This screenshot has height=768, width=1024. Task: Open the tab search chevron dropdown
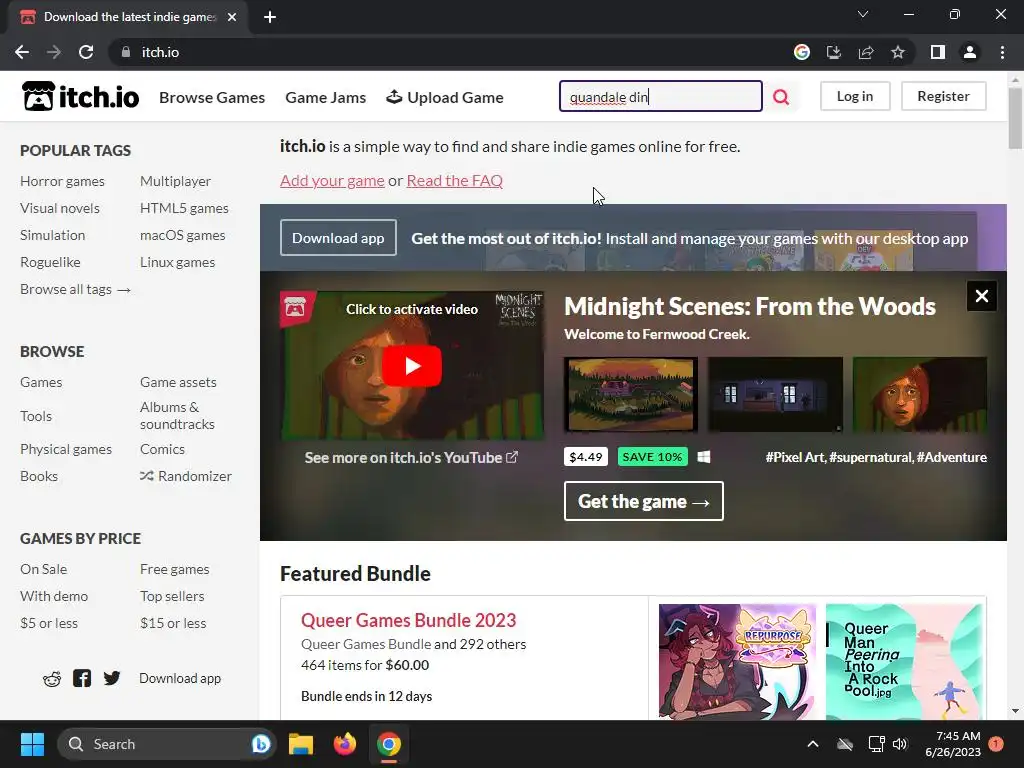point(863,14)
